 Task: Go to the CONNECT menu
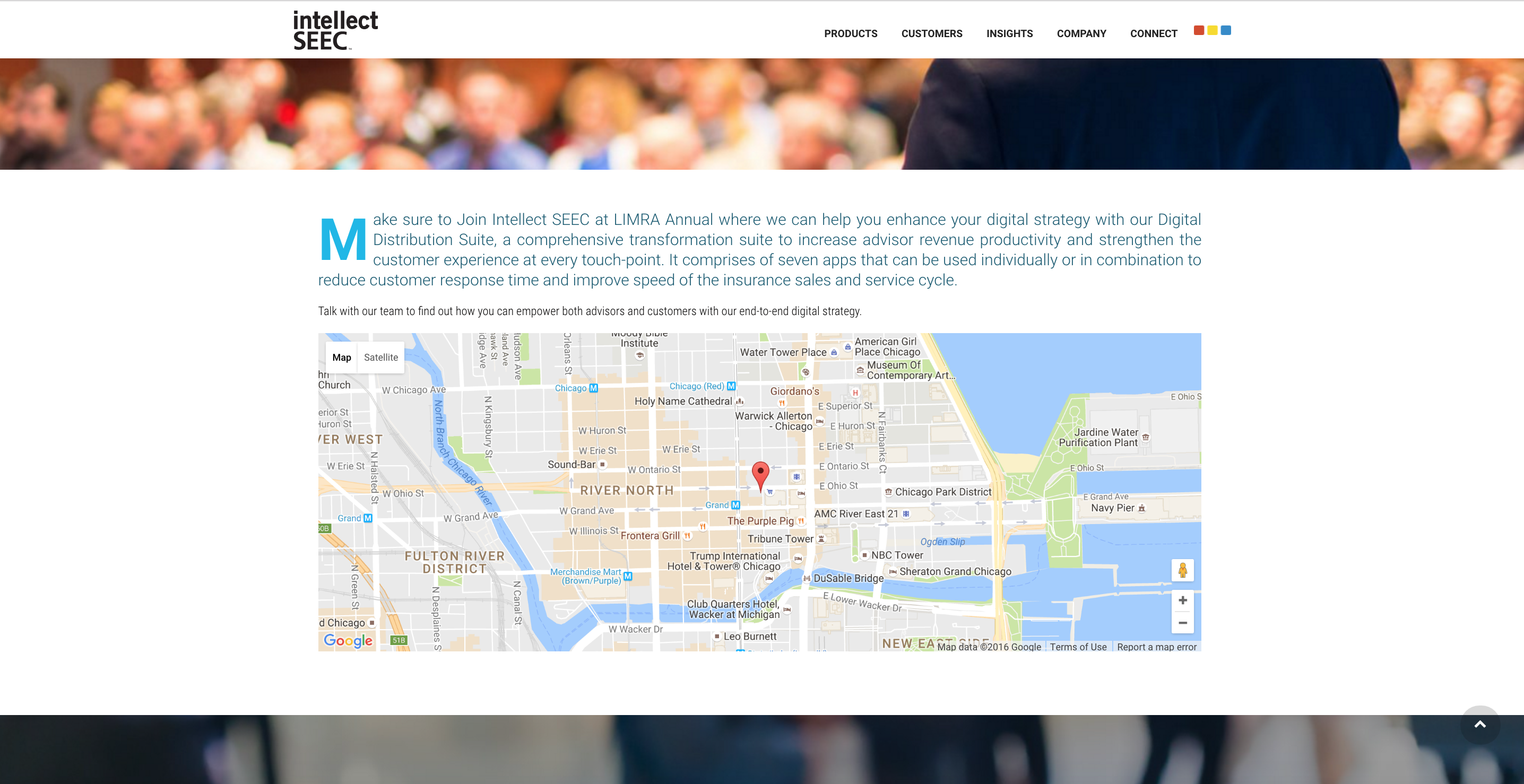pyautogui.click(x=1153, y=34)
